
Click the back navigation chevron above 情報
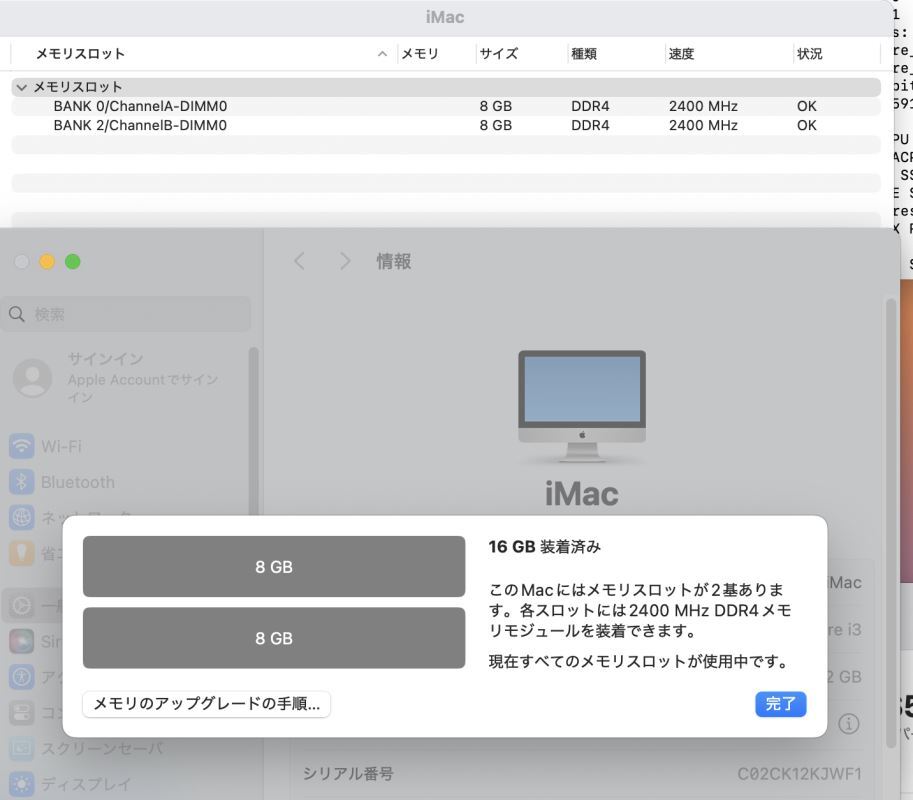(x=298, y=260)
